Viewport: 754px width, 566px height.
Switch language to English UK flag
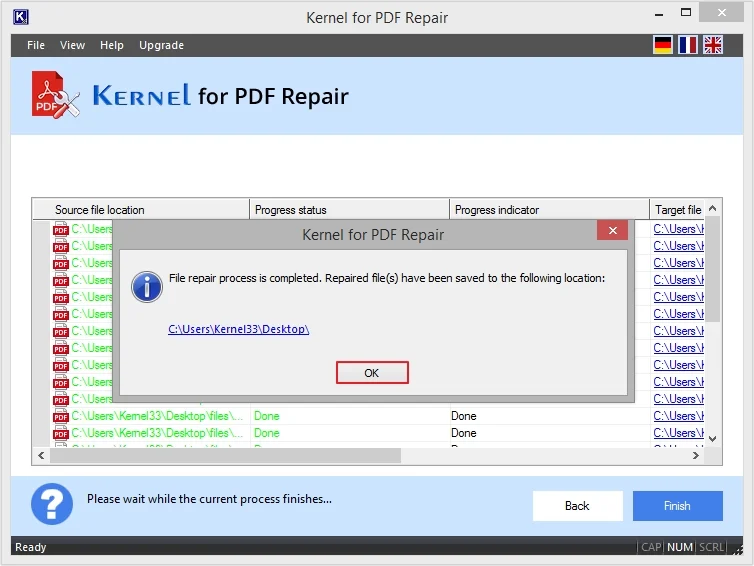click(x=713, y=45)
